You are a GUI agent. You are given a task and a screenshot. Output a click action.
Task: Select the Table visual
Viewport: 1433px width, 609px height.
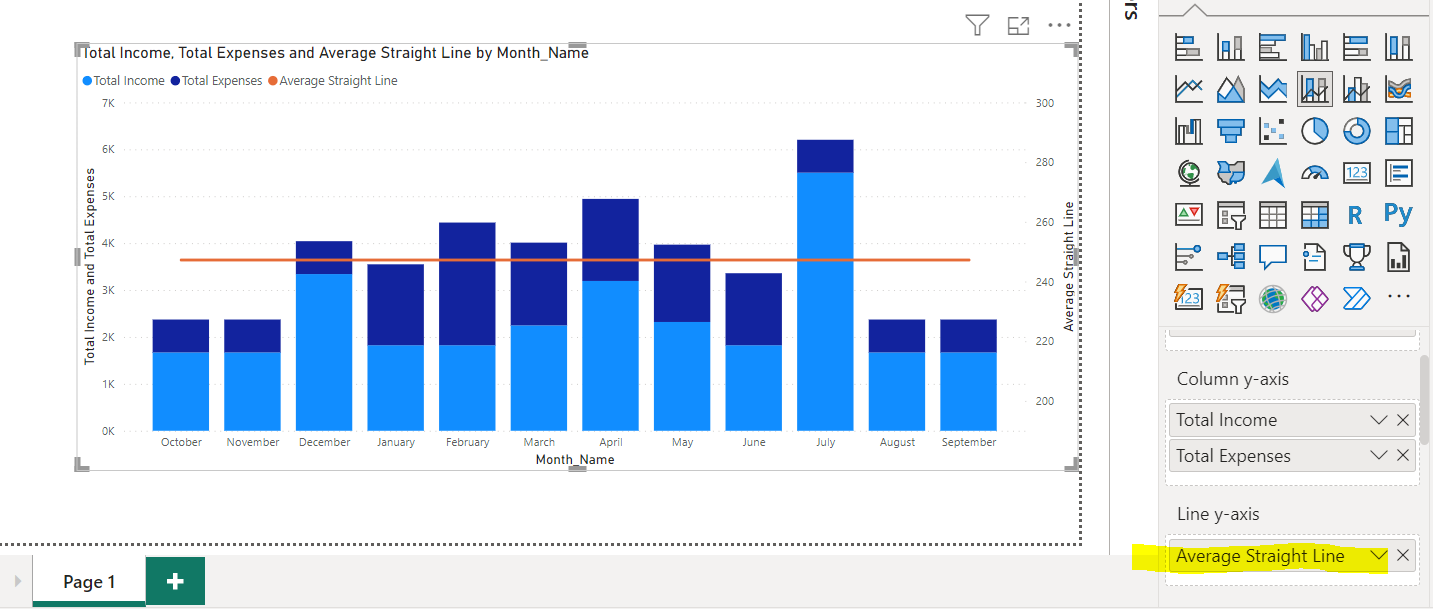tap(1272, 214)
